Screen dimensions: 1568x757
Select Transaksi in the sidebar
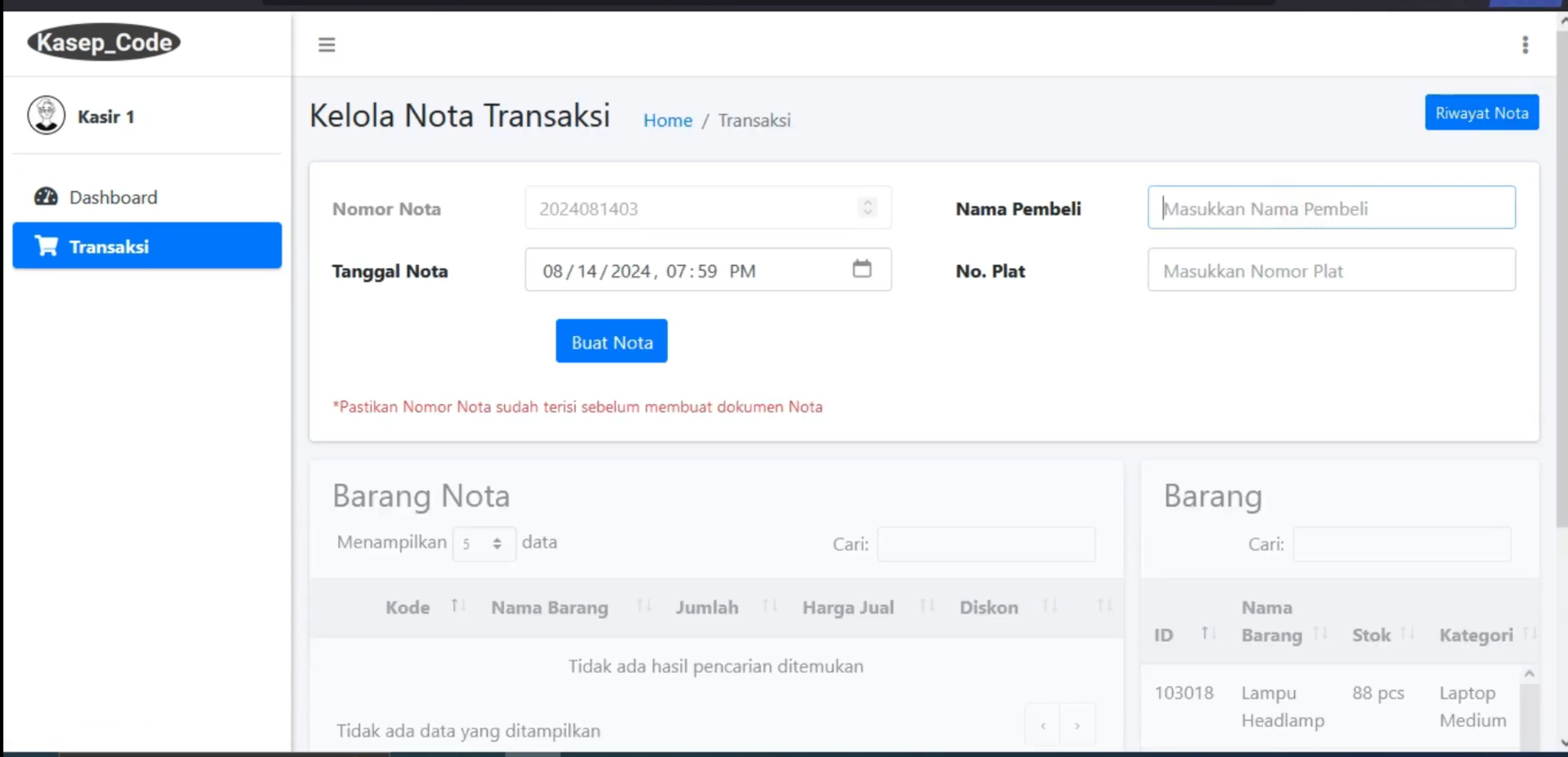[x=147, y=246]
